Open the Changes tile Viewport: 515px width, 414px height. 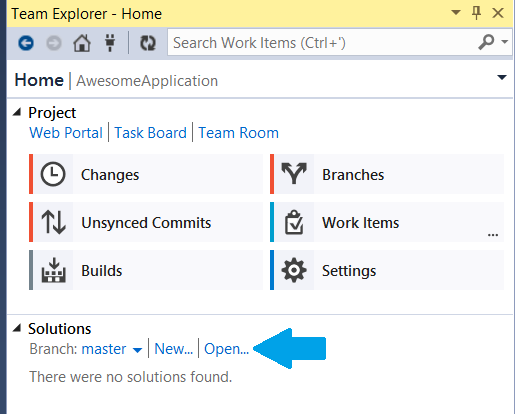(x=146, y=174)
